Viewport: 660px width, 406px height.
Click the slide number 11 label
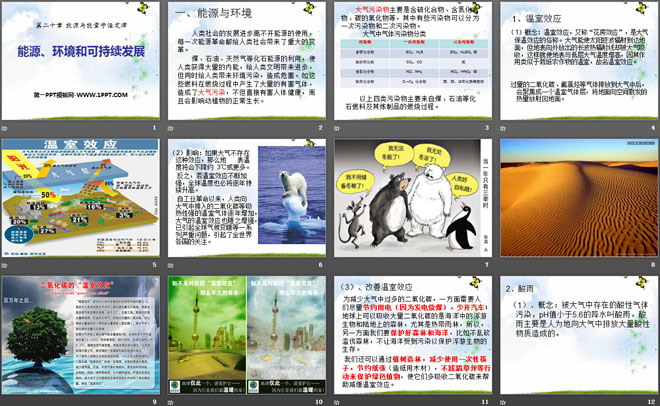(485, 402)
